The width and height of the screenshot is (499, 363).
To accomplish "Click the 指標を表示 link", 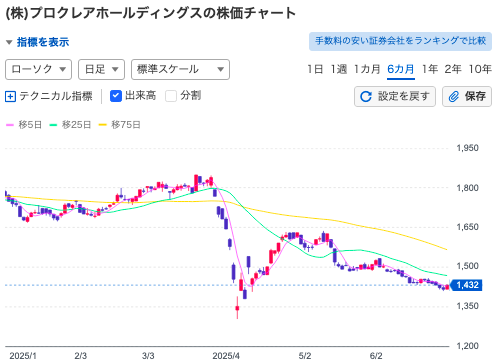I will 43,42.
